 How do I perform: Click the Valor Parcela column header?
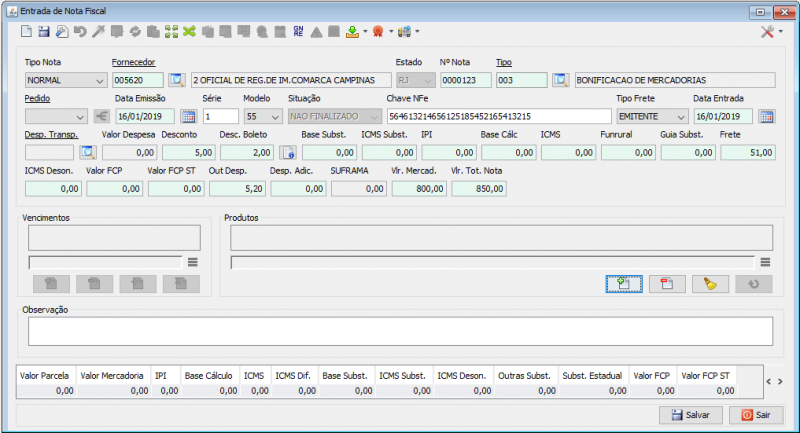[44, 376]
